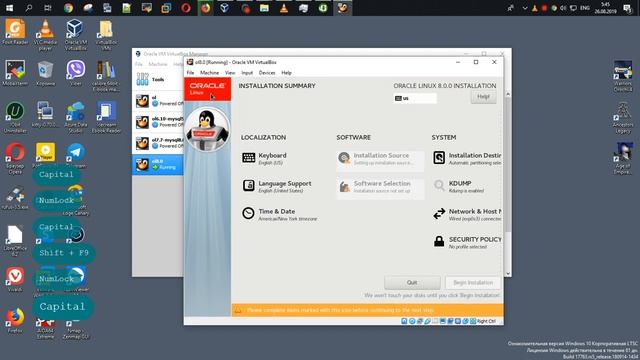
Task: Open the Telegram desktop shortcut
Action: coord(76,155)
